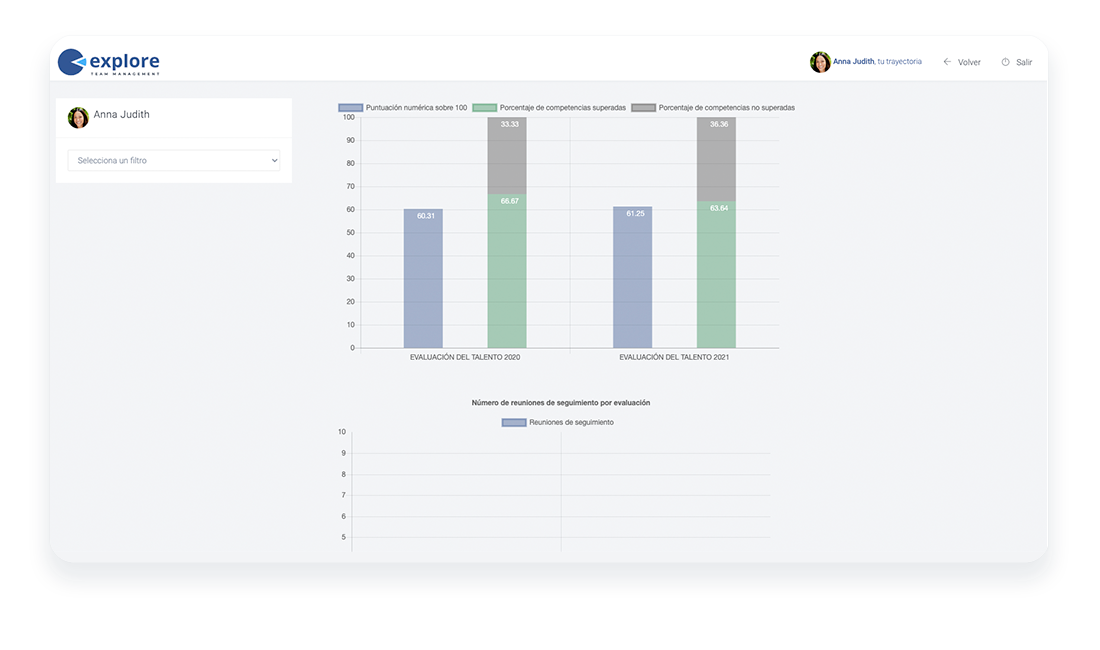Click the blue 61.25 score bar for 2021
This screenshot has width=1100, height=650.
click(x=633, y=277)
